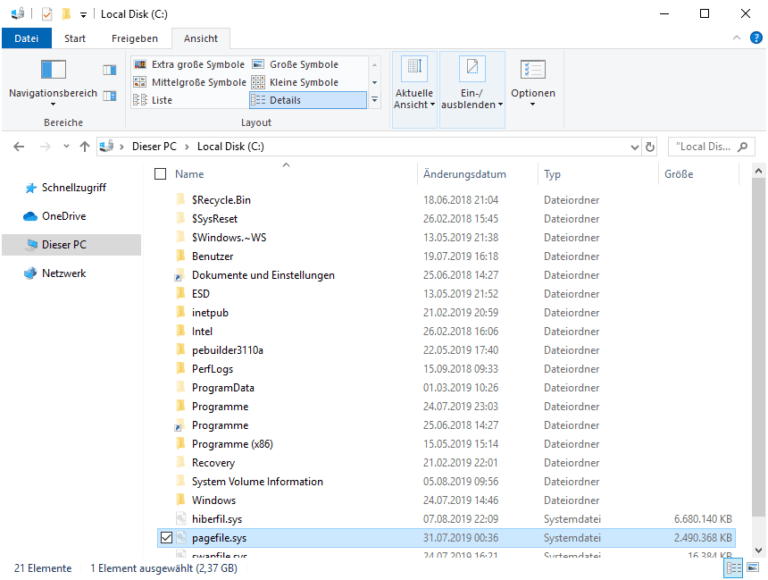Go back with the left arrow
The width and height of the screenshot is (768, 580).
point(19,146)
